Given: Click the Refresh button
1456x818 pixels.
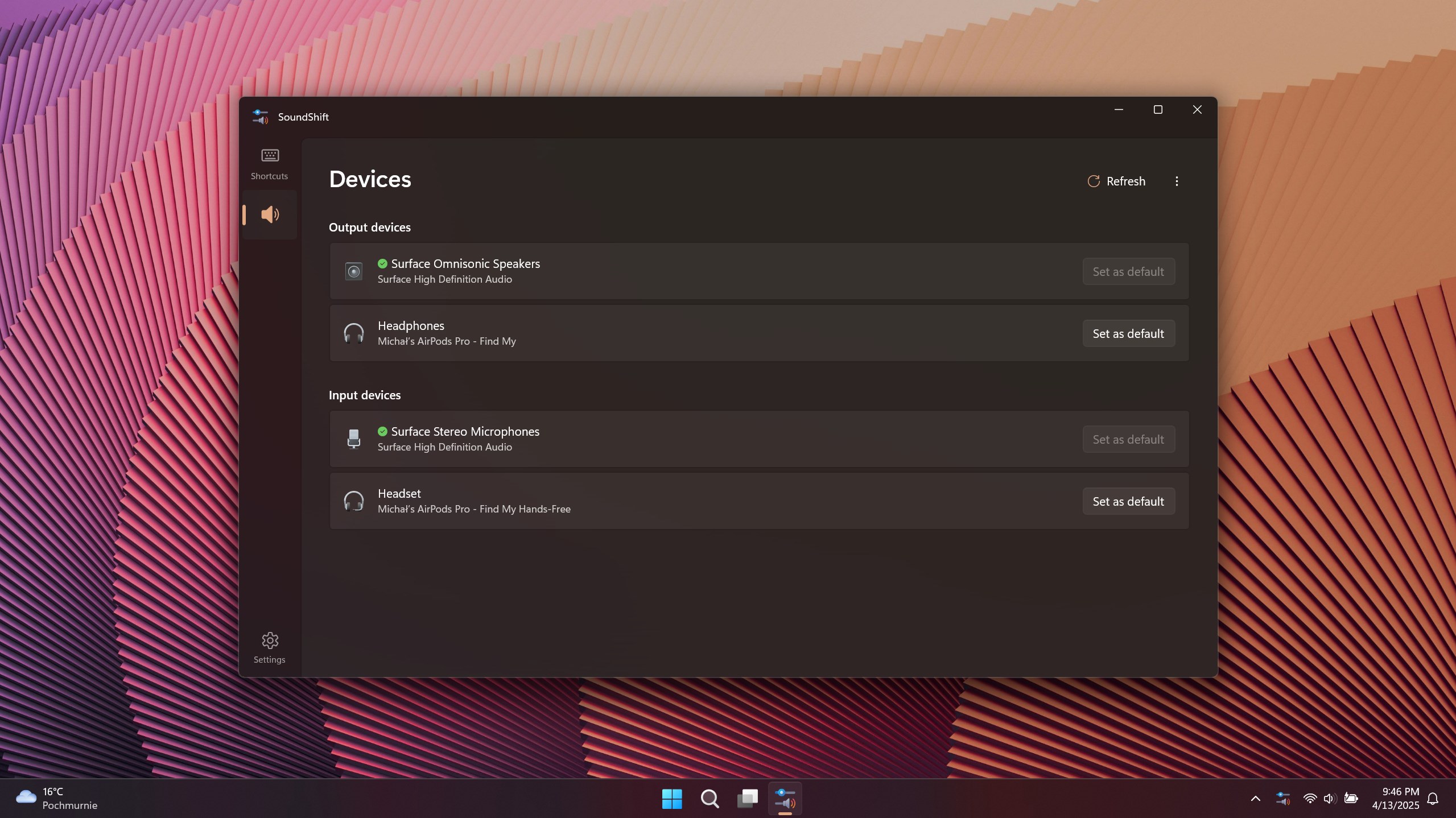Looking at the screenshot, I should coord(1116,181).
